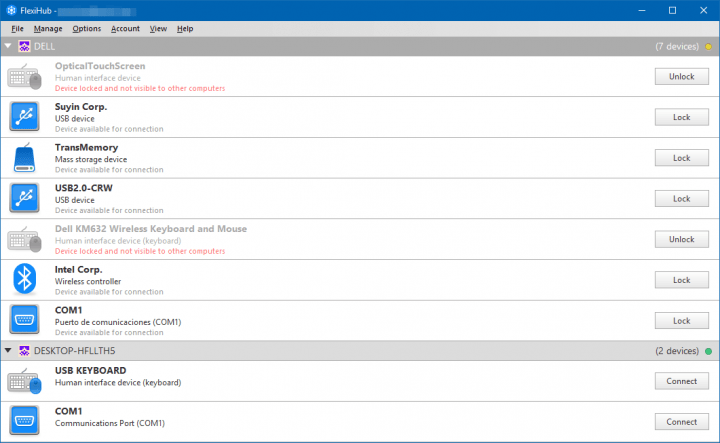Lock the Suyin Corp. USB device
This screenshot has height=443, width=720.
tap(681, 117)
